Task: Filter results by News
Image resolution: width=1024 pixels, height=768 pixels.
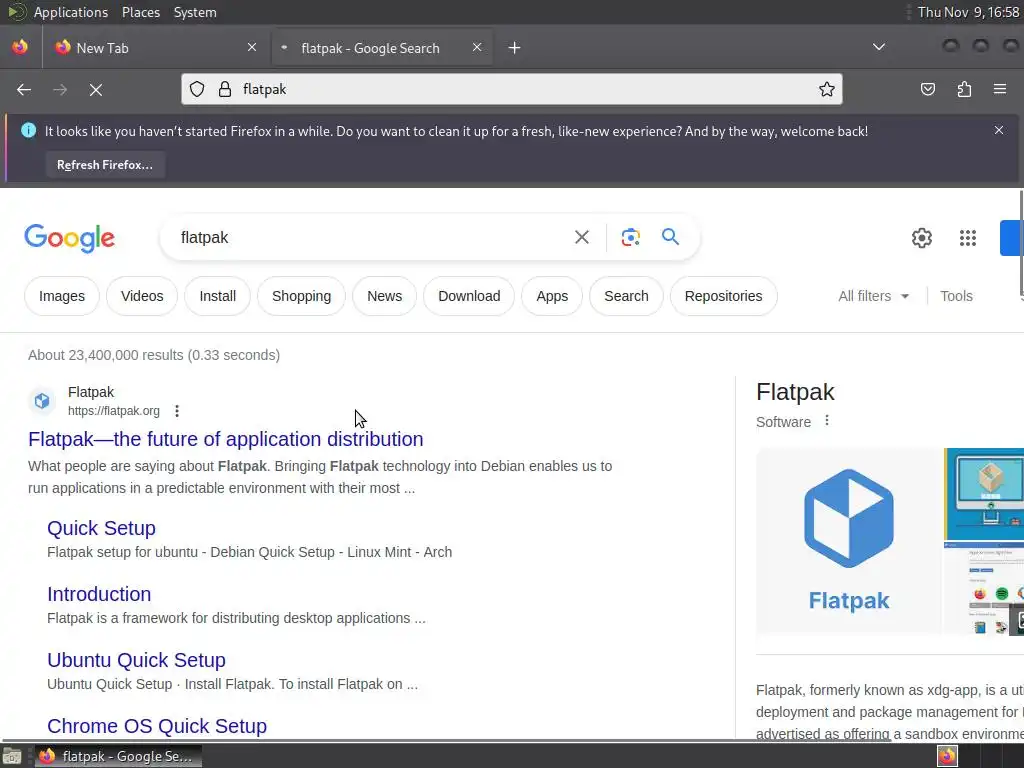Action: coord(385,296)
